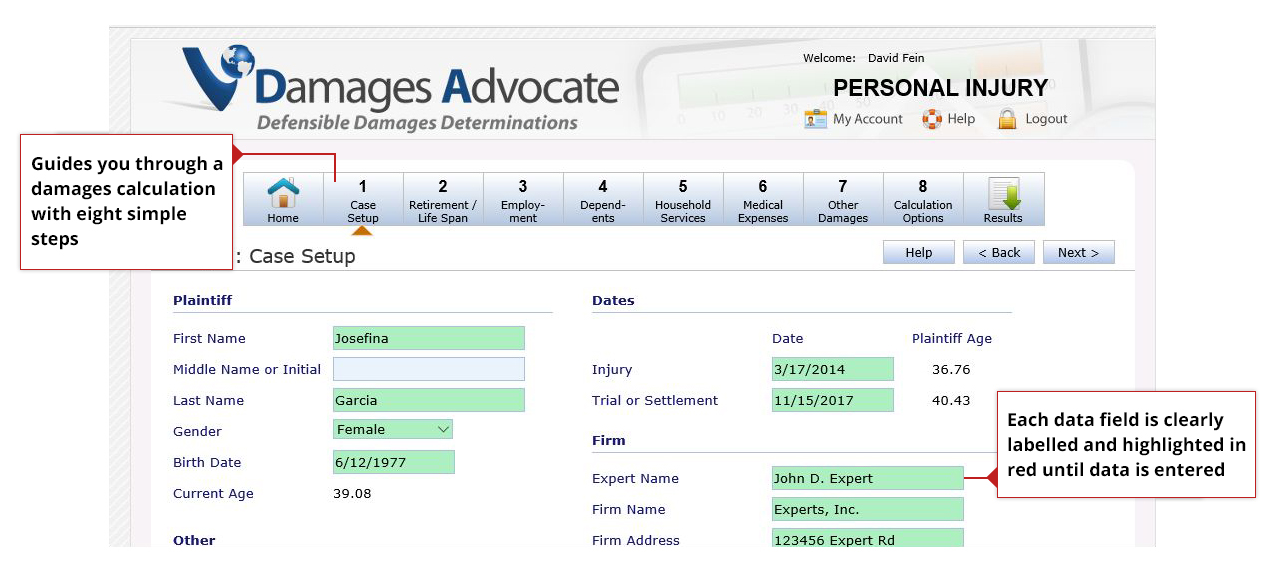Switch to step 2 Retirement / Life Span
1275x582 pixels.
tap(443, 199)
